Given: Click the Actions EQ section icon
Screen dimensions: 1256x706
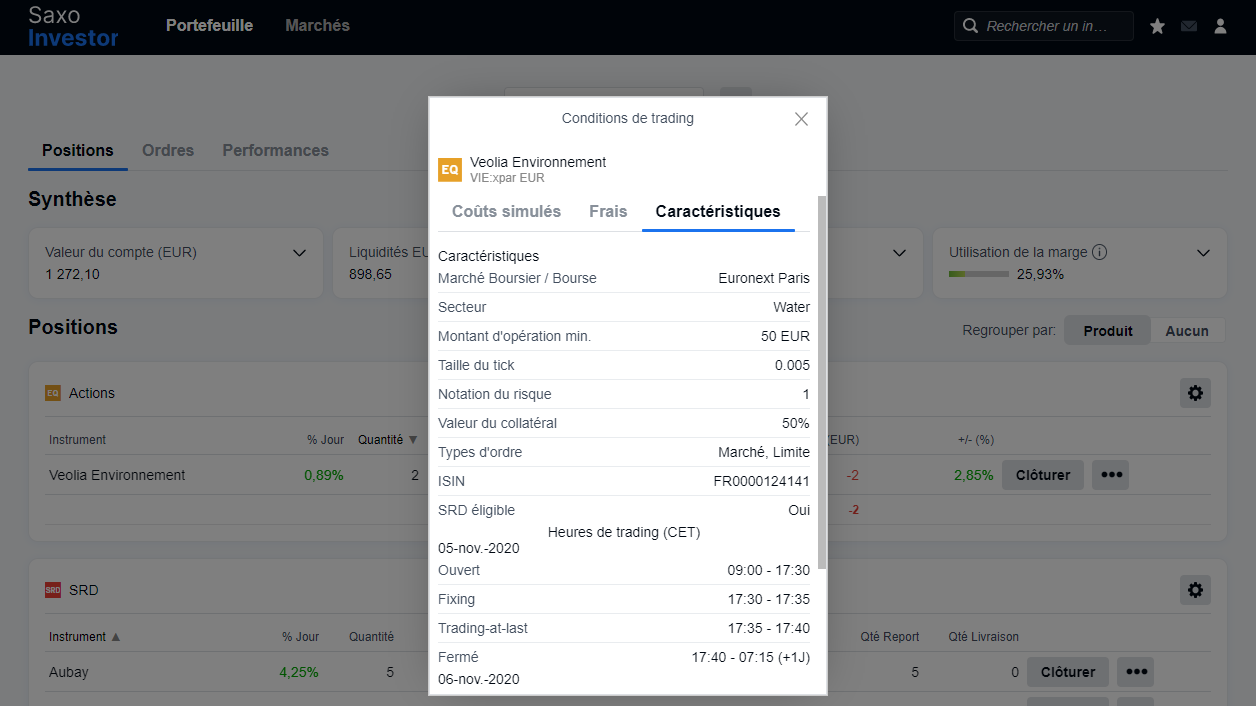Looking at the screenshot, I should pos(53,393).
